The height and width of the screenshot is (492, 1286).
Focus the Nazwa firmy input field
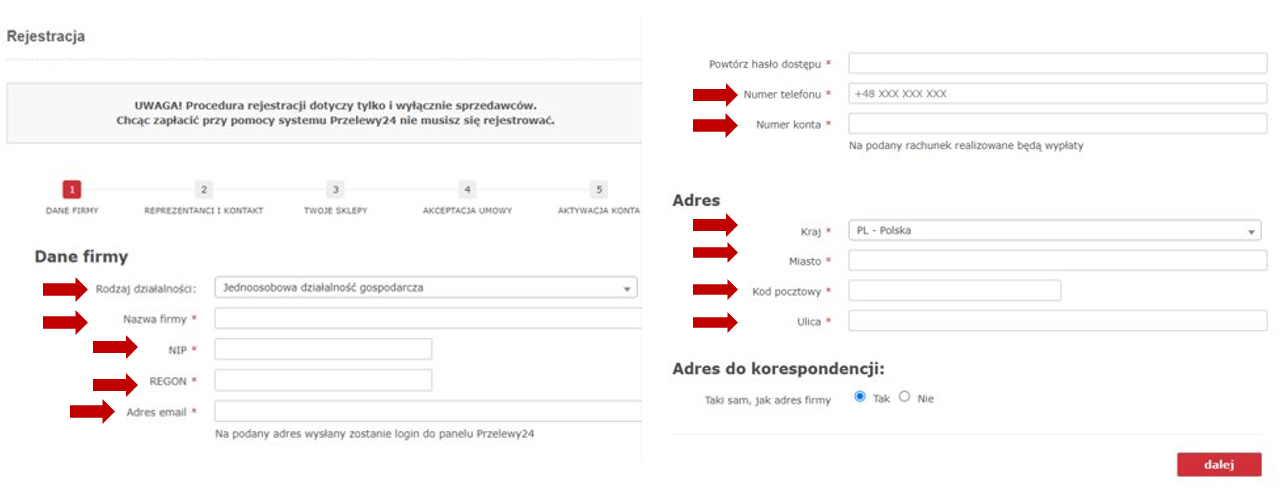click(427, 319)
